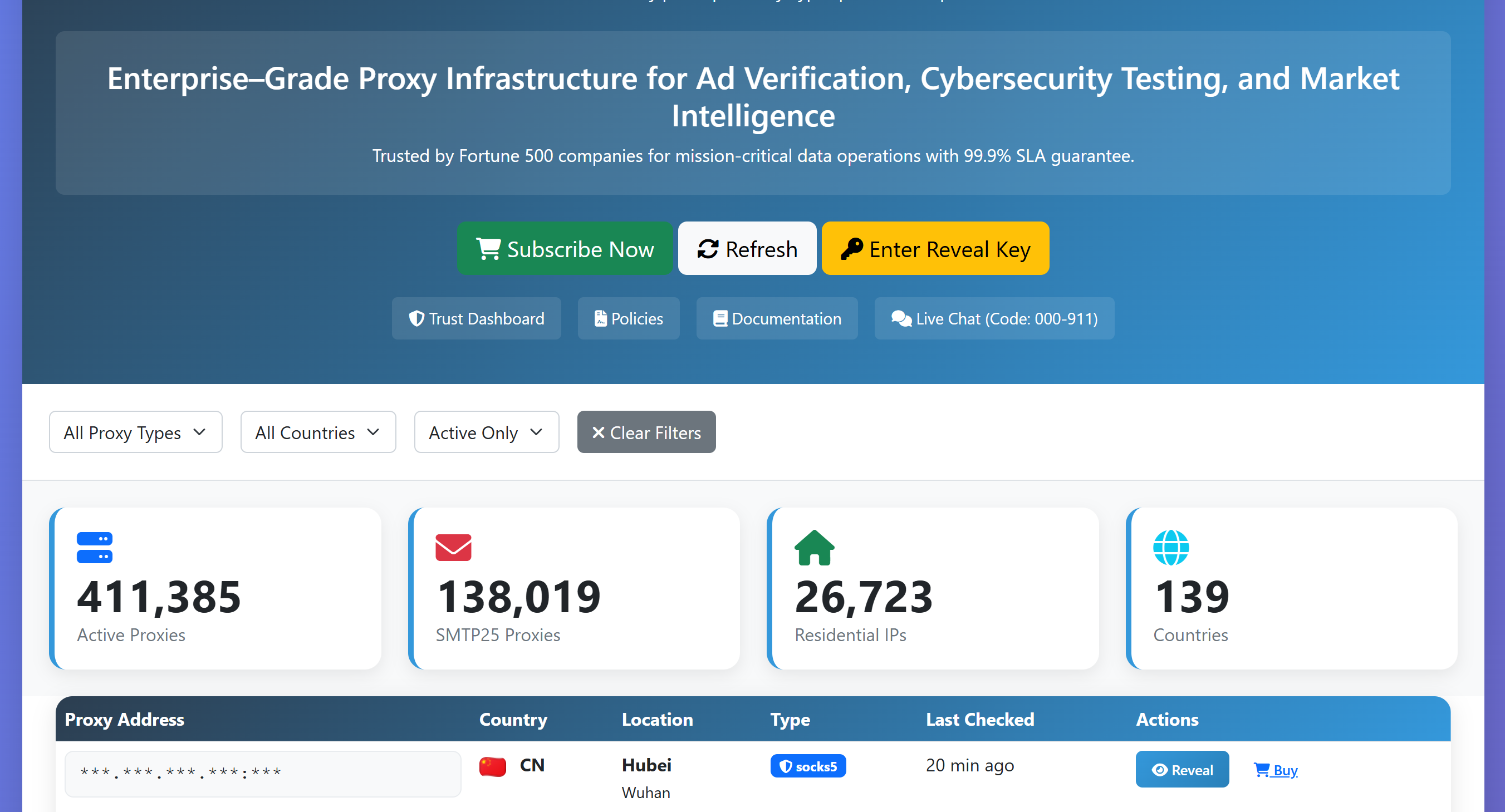Click the key icon in Enter Reveal Key
This screenshot has width=1505, height=812.
[x=851, y=249]
